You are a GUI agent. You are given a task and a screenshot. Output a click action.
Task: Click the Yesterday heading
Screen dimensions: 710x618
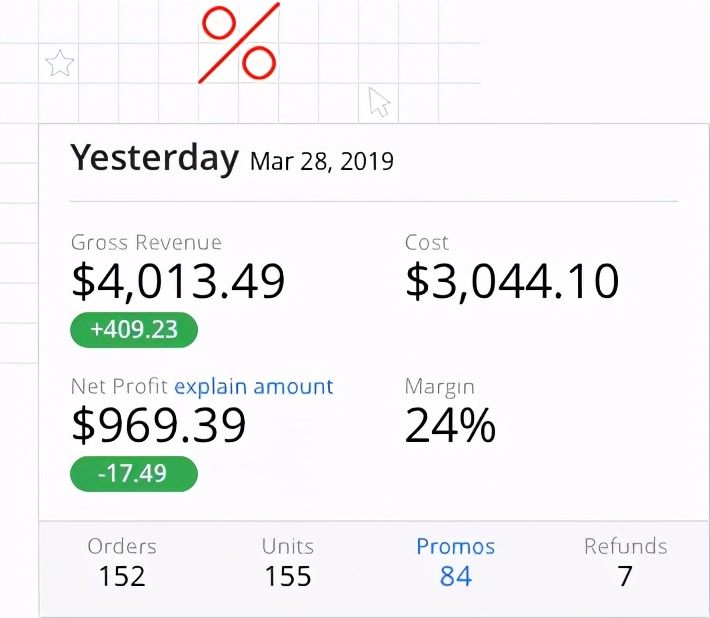pyautogui.click(x=154, y=158)
